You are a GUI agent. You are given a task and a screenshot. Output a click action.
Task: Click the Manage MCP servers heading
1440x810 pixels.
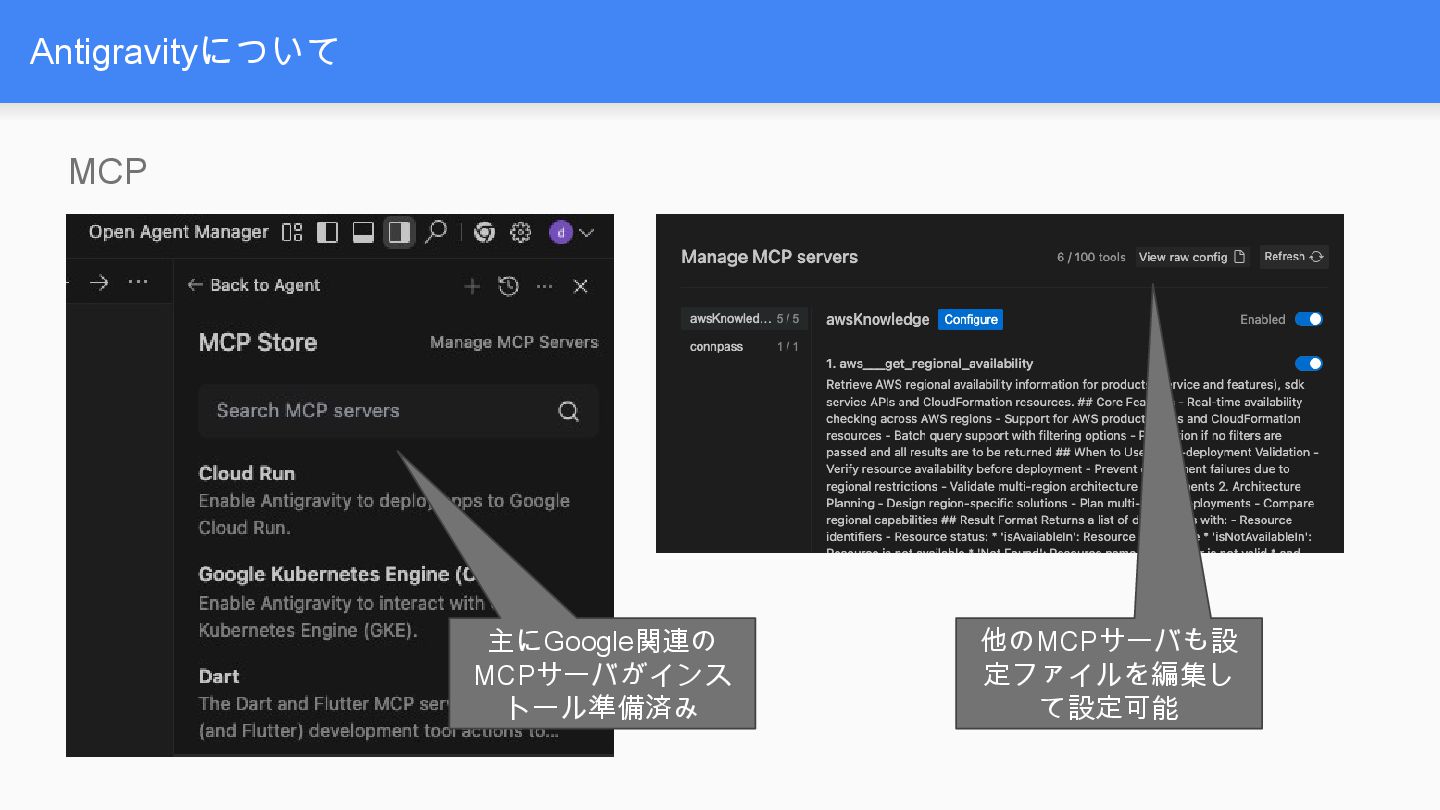tap(769, 257)
